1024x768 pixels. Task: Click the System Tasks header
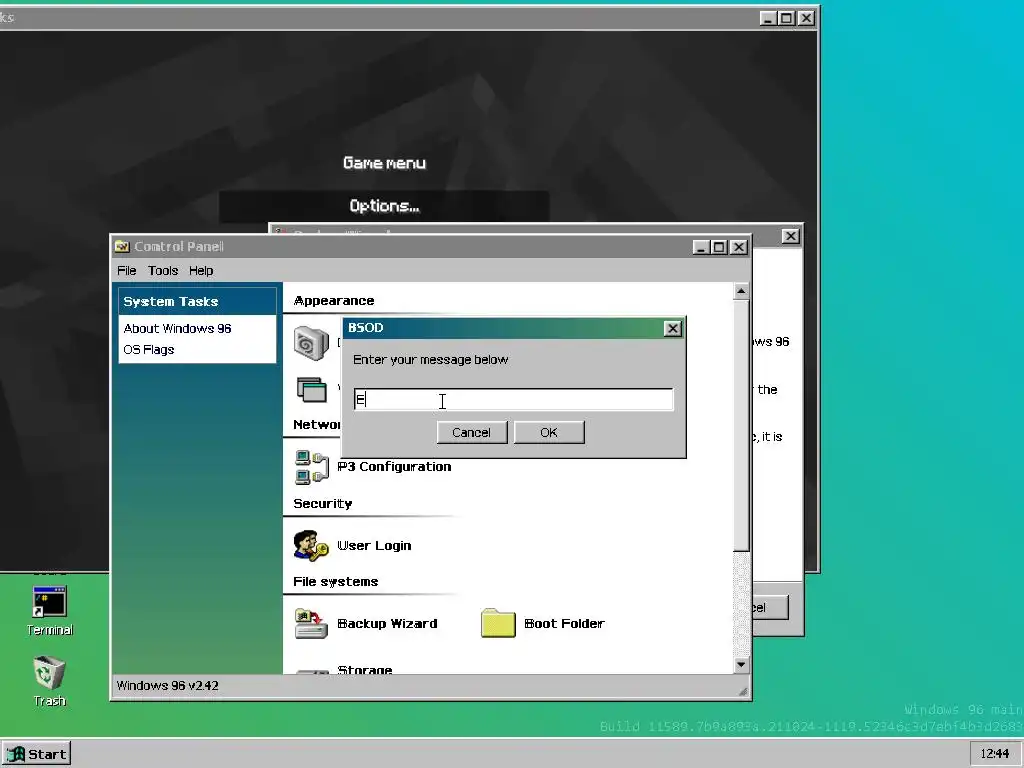(197, 301)
